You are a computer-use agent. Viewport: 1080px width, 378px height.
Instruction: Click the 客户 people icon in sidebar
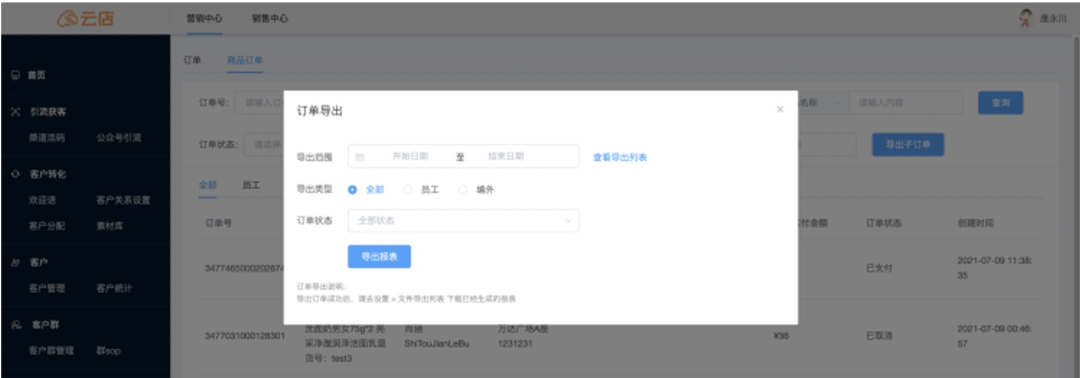(x=15, y=262)
